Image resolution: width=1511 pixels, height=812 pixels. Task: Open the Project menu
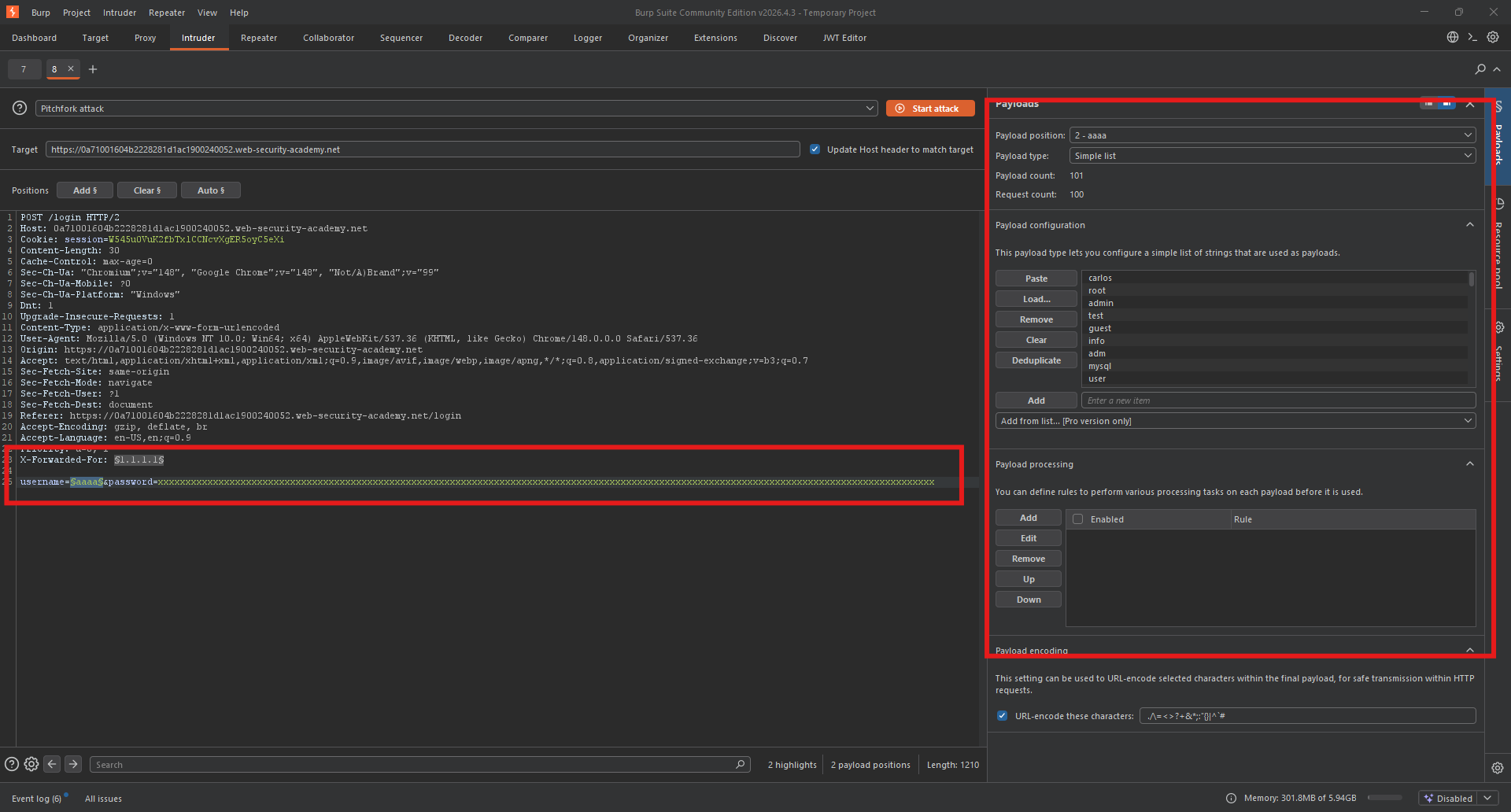(76, 13)
